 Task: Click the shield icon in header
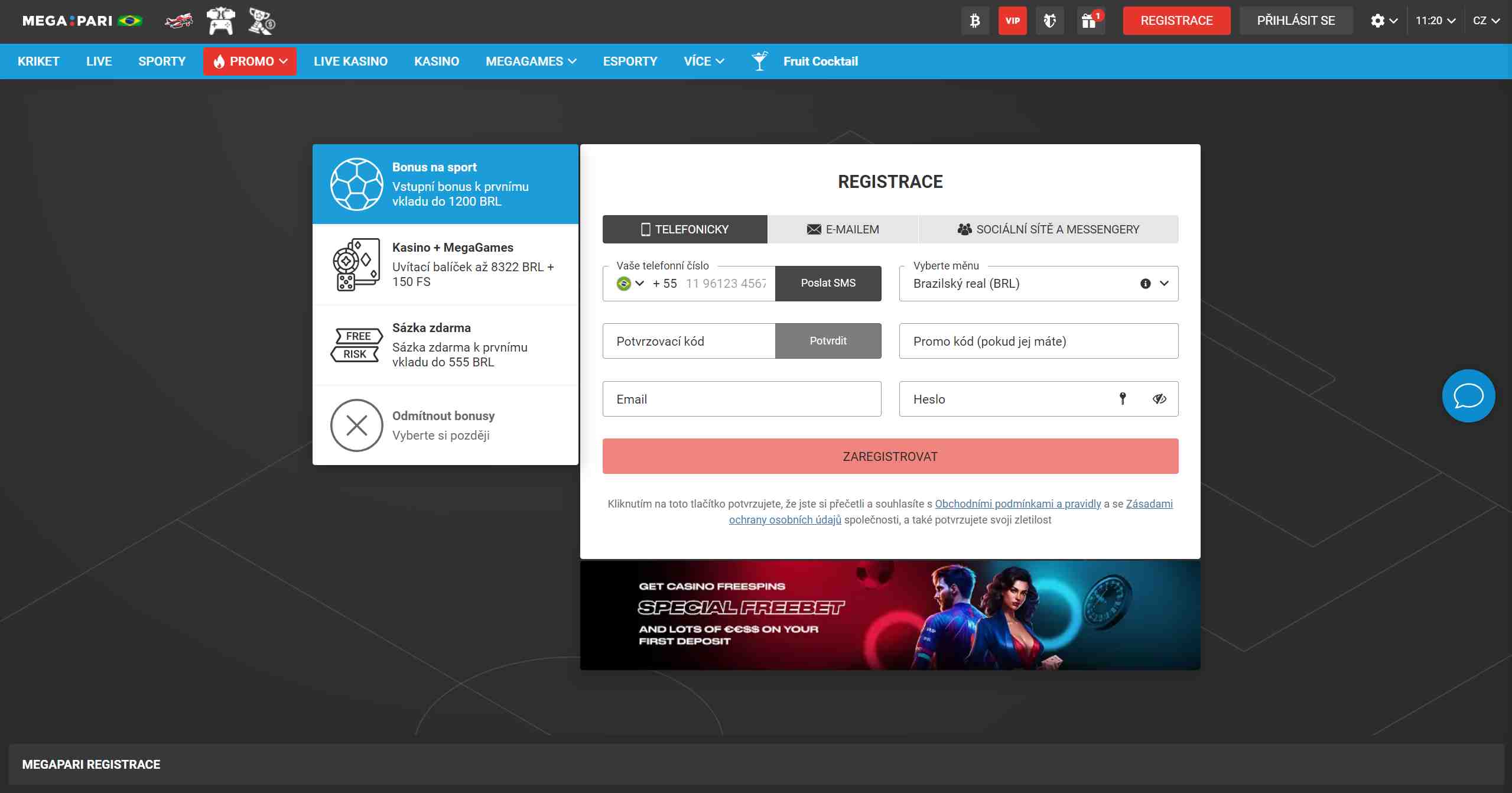1050,21
